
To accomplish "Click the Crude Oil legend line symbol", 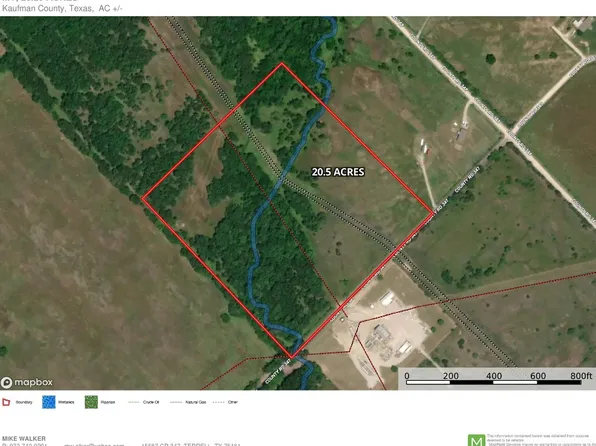I will click(x=134, y=402).
